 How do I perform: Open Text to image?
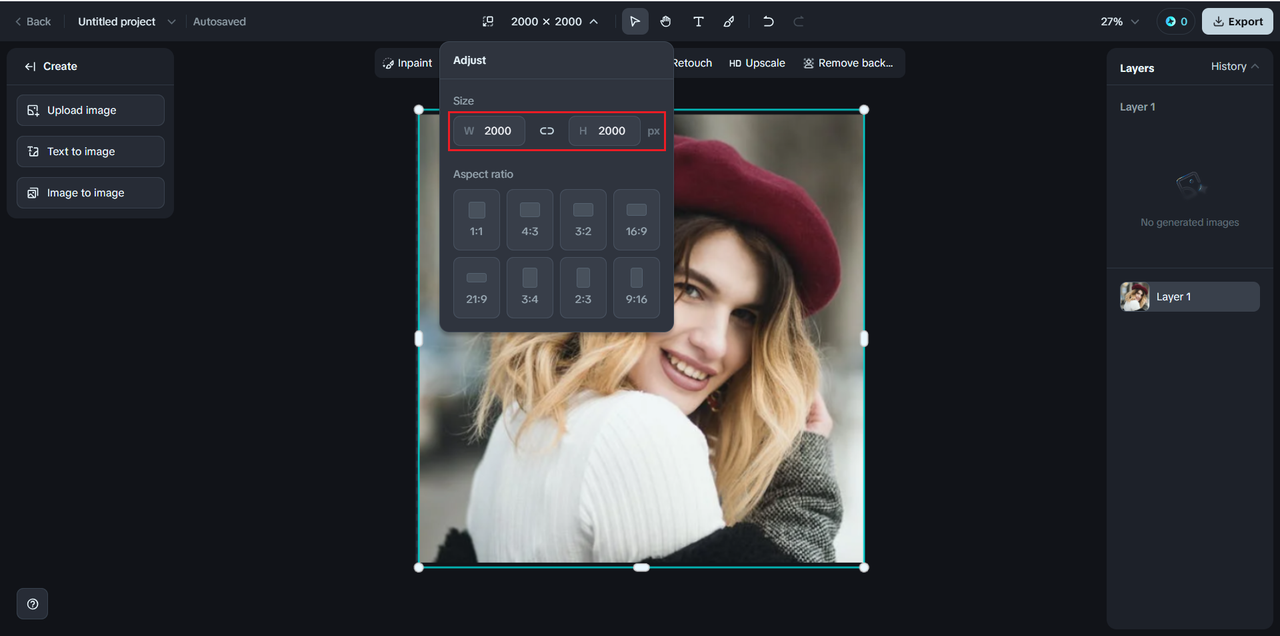(91, 151)
